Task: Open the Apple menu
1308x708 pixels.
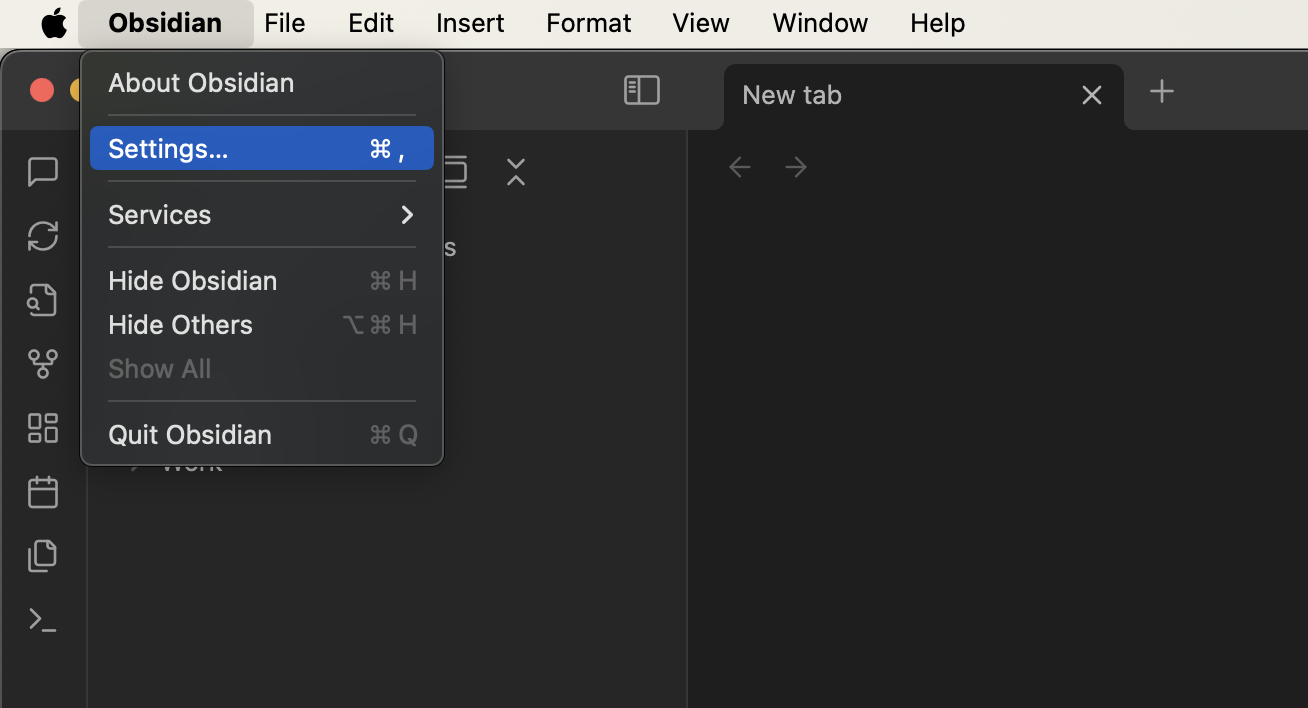Action: pyautogui.click(x=53, y=23)
